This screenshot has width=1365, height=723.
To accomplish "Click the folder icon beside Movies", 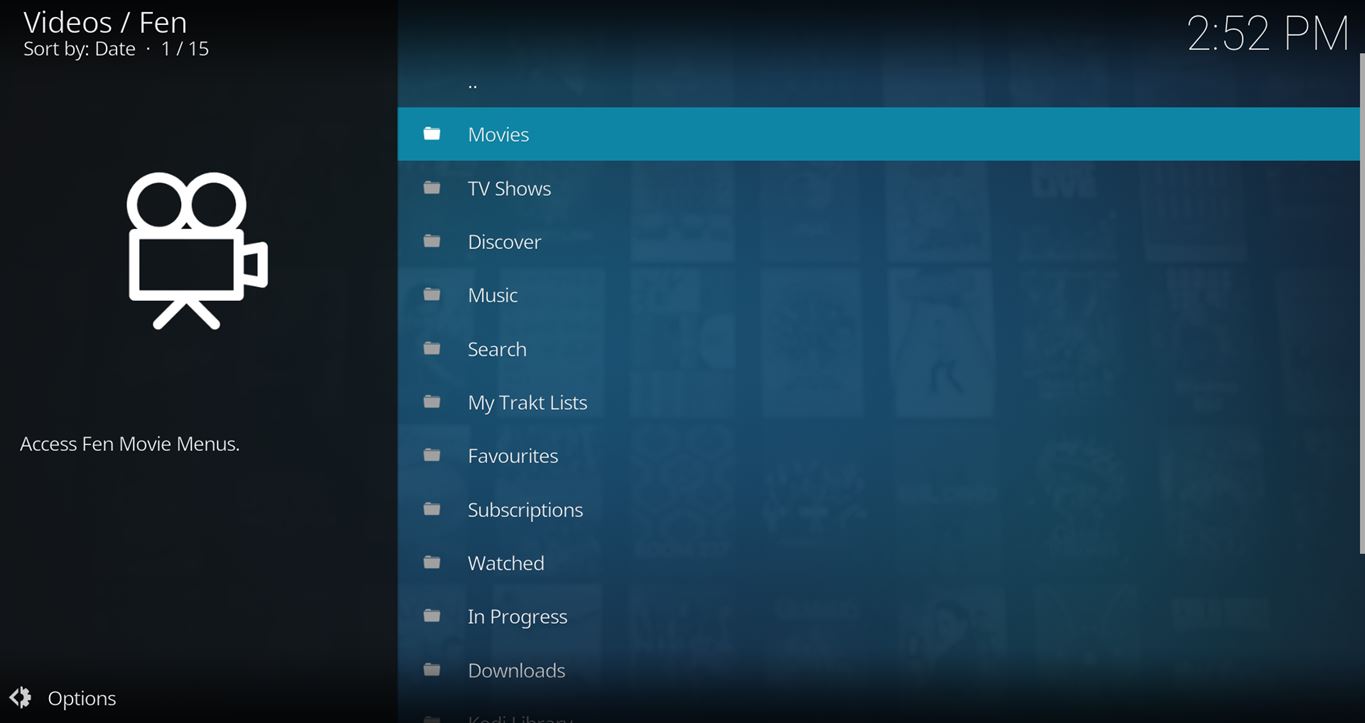I will pyautogui.click(x=432, y=134).
